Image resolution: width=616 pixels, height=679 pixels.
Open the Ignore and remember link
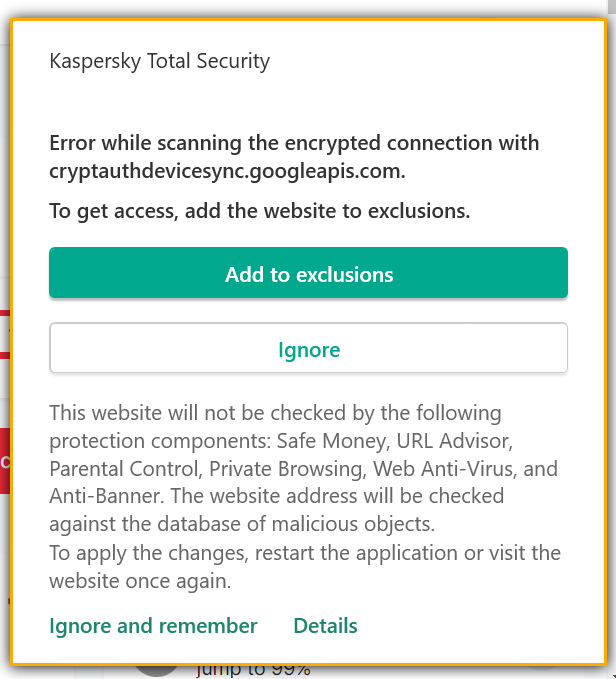click(x=153, y=626)
